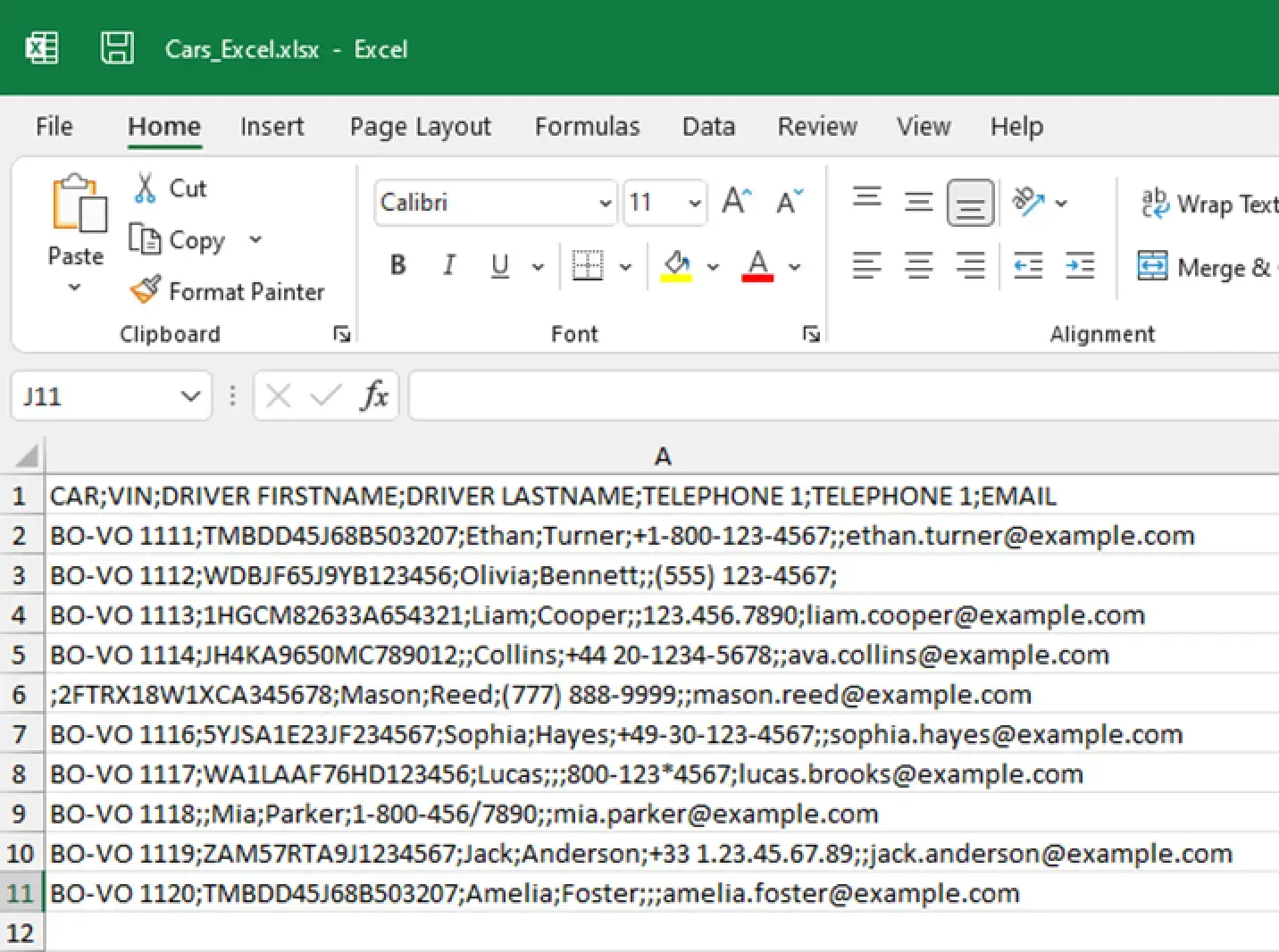Save the workbook with the floppy icon
Image resolution: width=1279 pixels, height=952 pixels.
[x=117, y=47]
